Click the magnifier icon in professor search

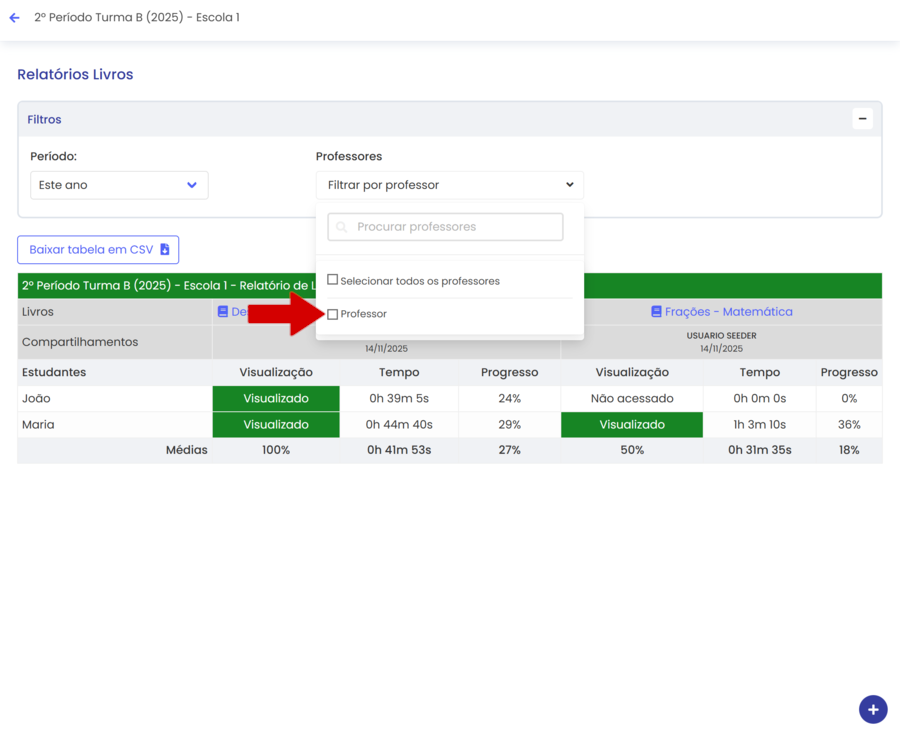click(x=342, y=227)
